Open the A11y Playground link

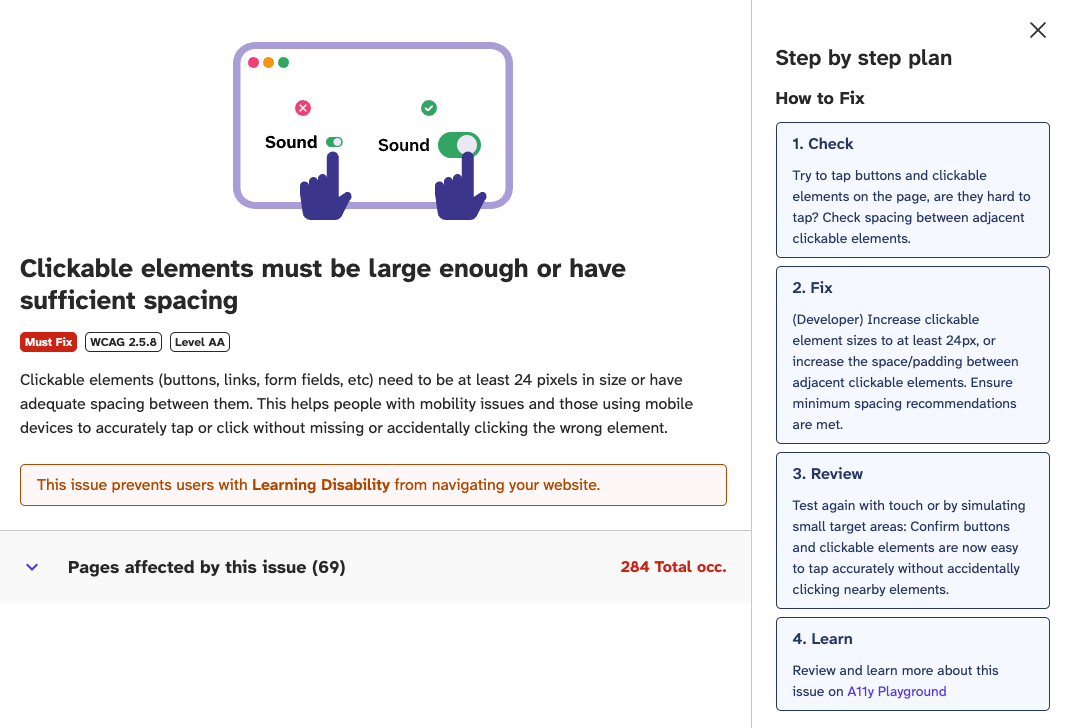pyautogui.click(x=897, y=691)
